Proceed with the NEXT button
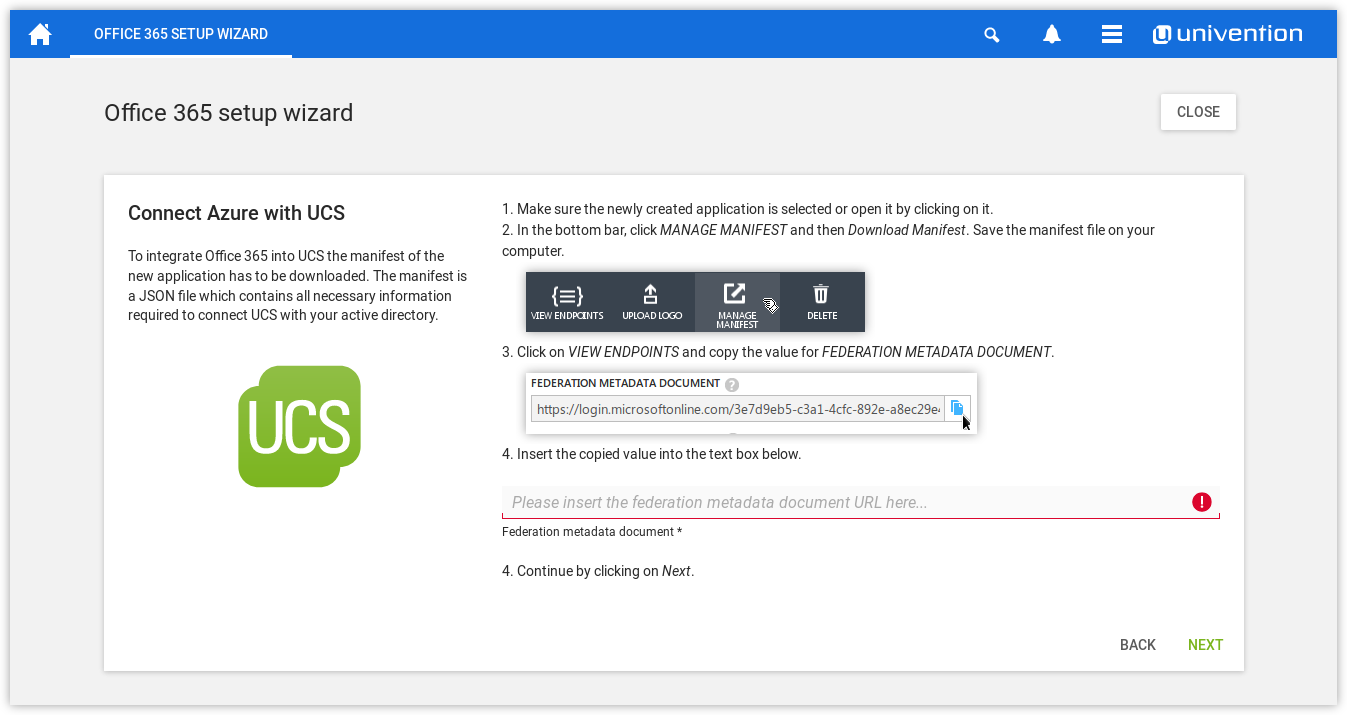The width and height of the screenshot is (1347, 715). tap(1205, 645)
